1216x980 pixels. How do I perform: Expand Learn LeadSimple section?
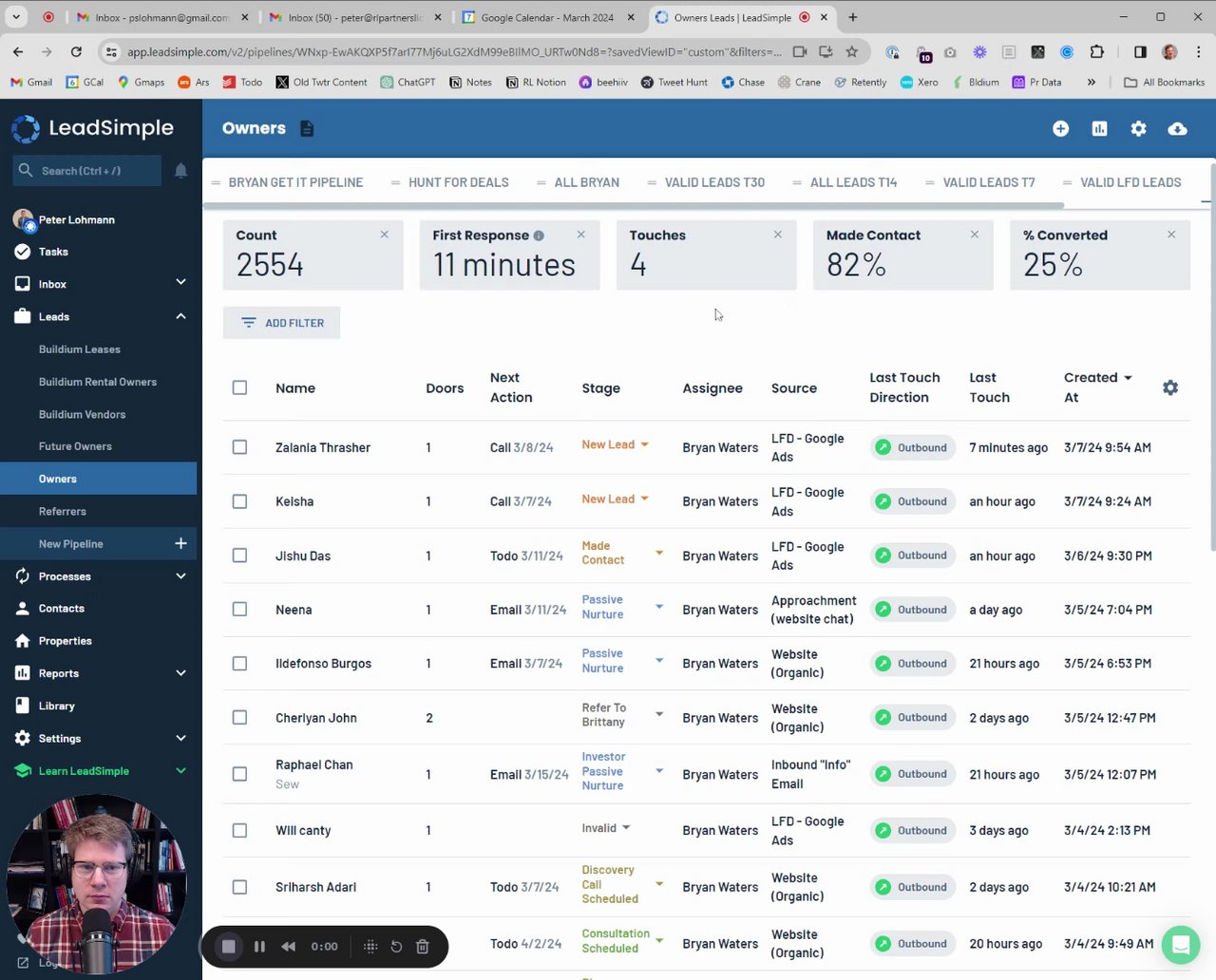point(180,770)
